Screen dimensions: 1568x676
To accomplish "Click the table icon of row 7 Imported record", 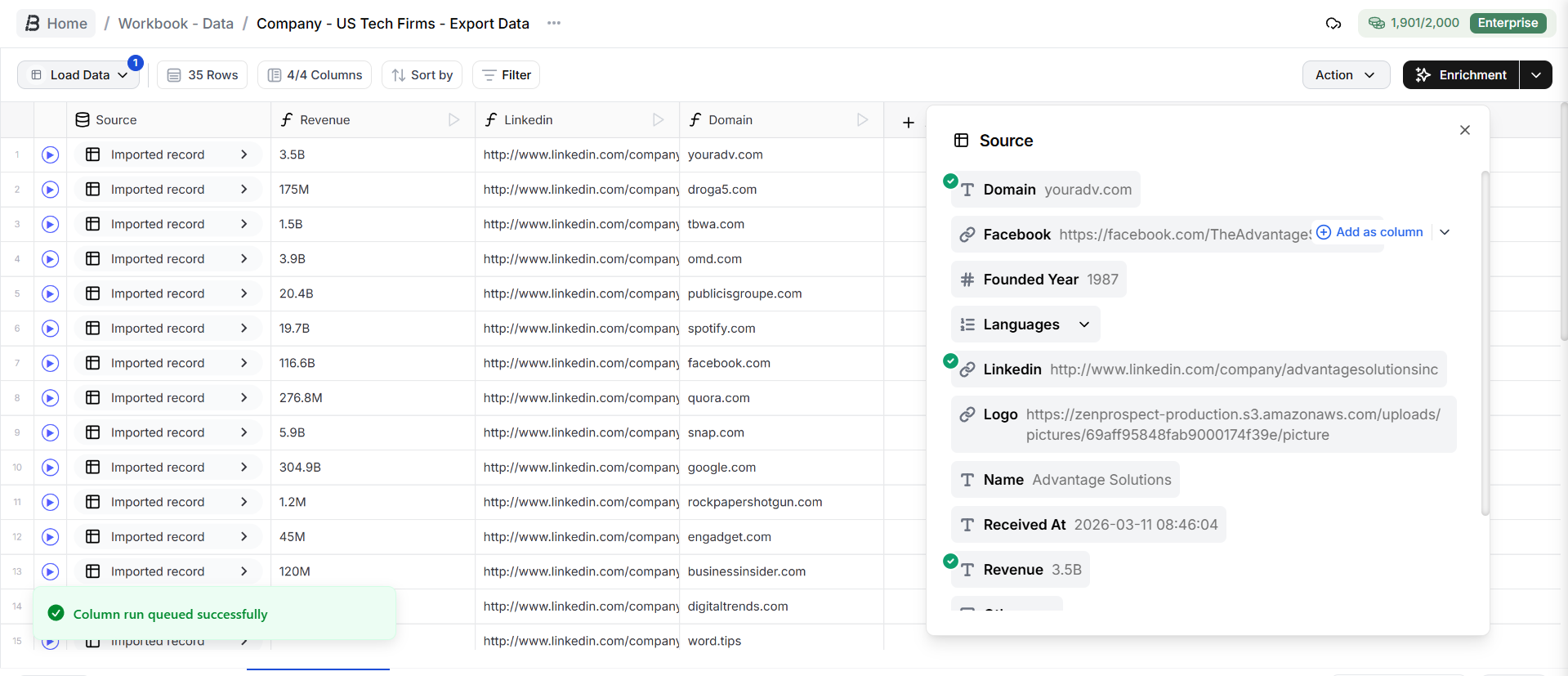I will [x=93, y=363].
